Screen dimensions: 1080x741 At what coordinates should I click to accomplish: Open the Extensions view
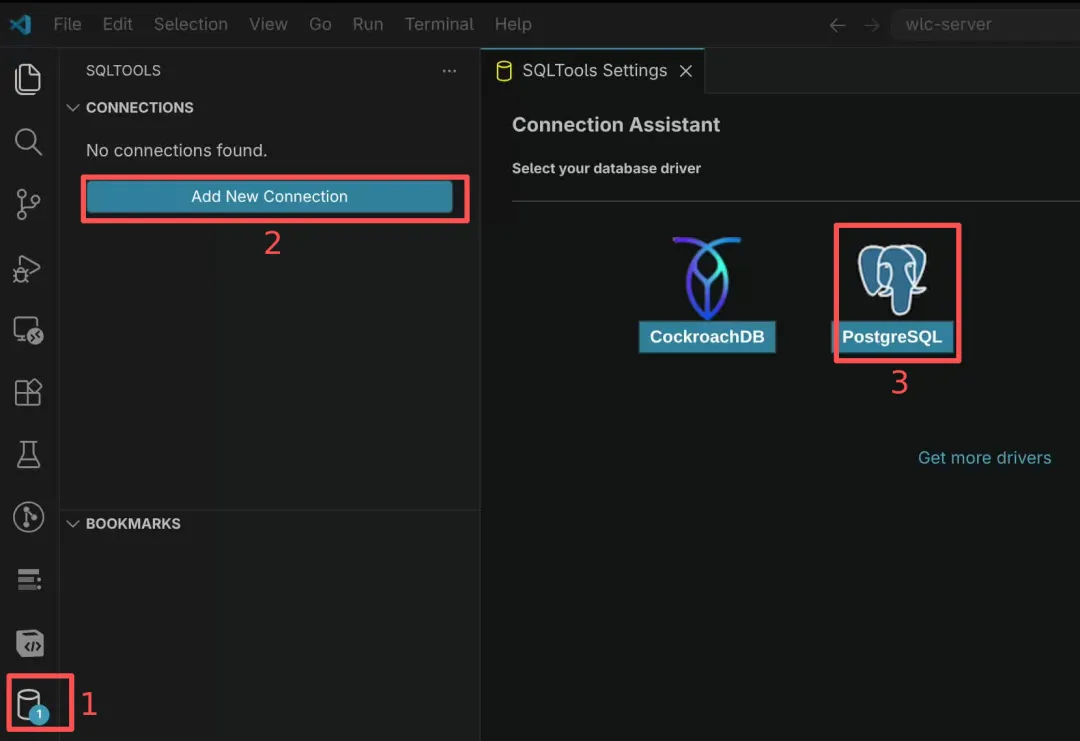click(x=28, y=393)
